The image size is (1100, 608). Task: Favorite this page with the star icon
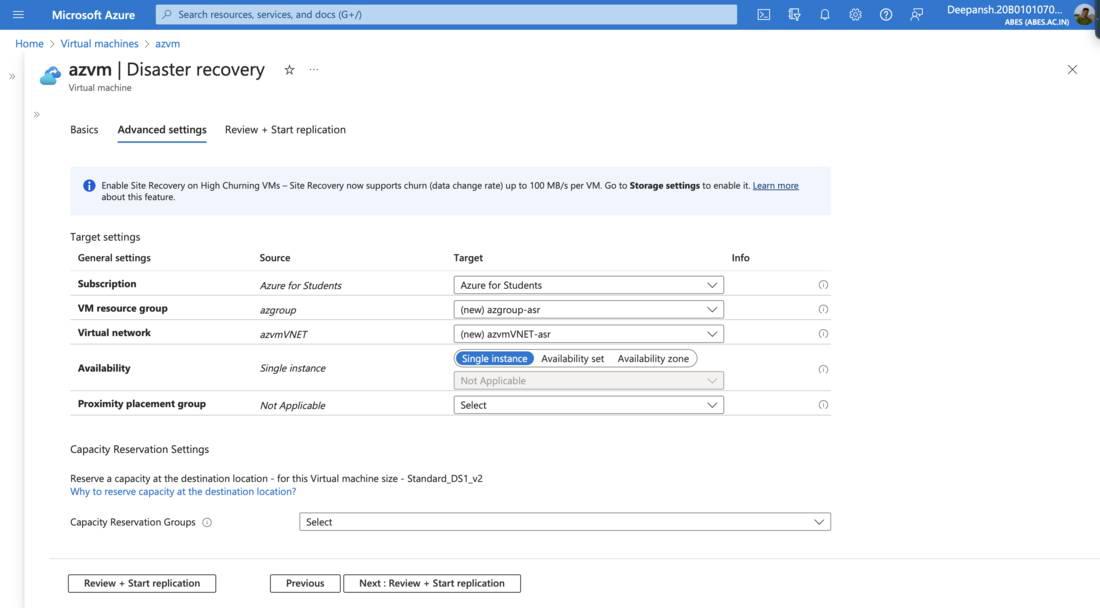[x=290, y=70]
